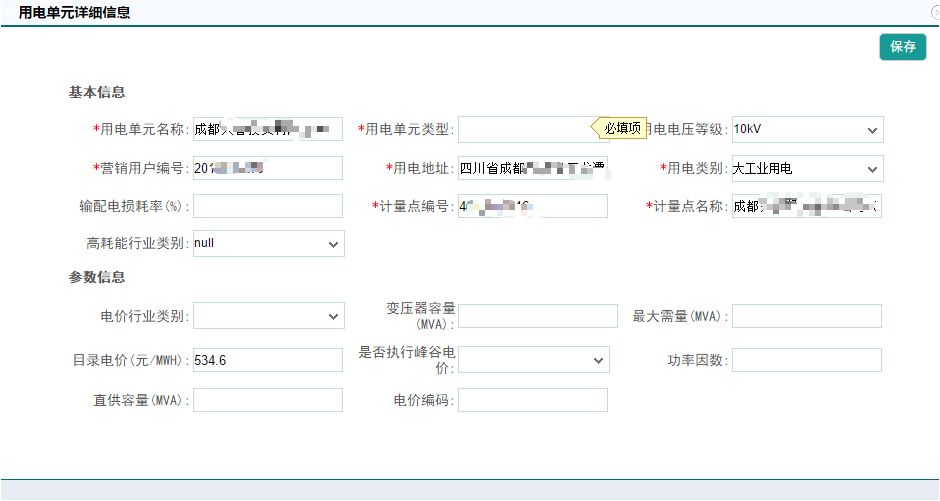Select the 最大需量(MVA) text box

coord(807,316)
